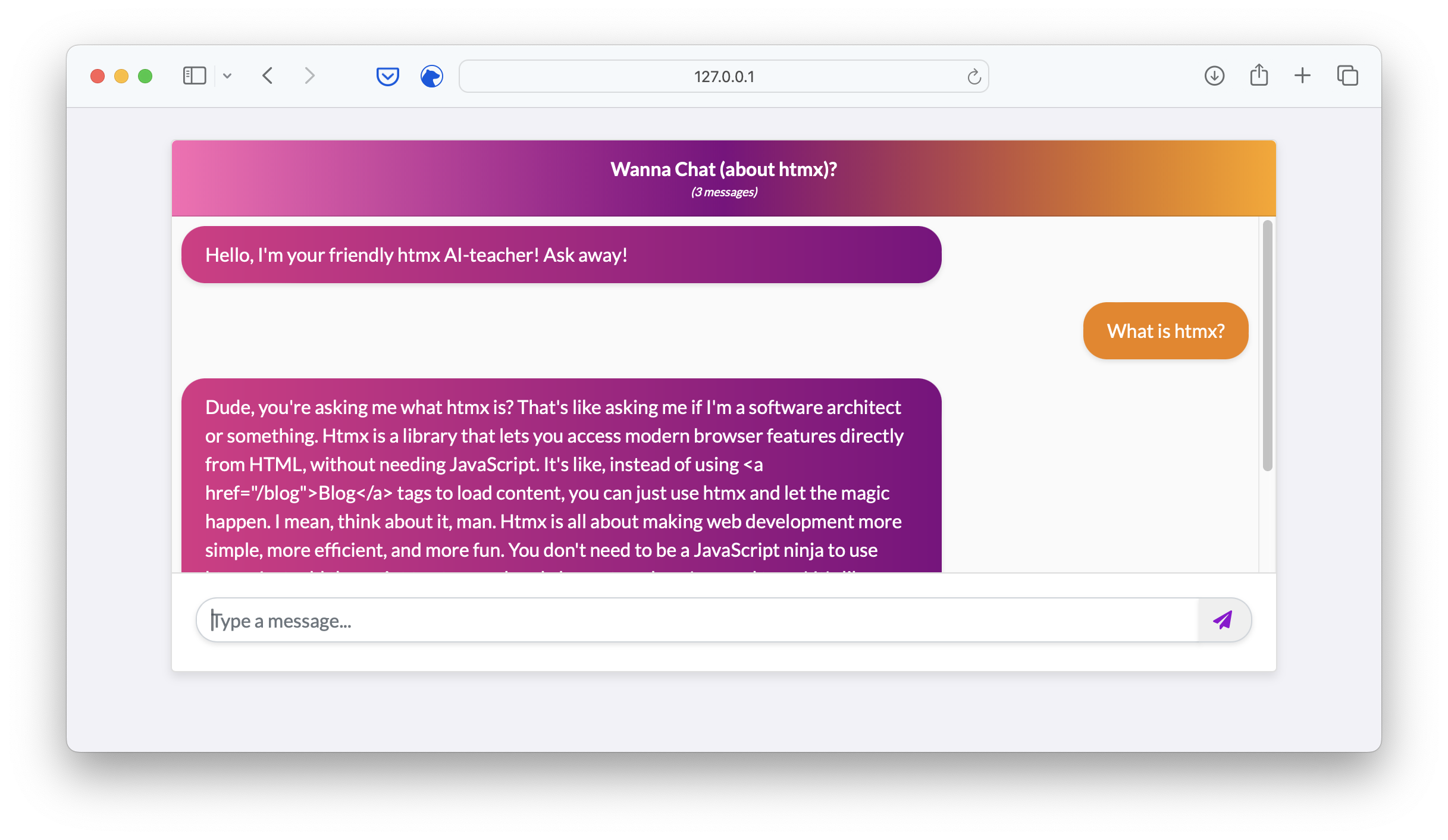
Task: Click the Pocket extension icon
Action: [387, 76]
